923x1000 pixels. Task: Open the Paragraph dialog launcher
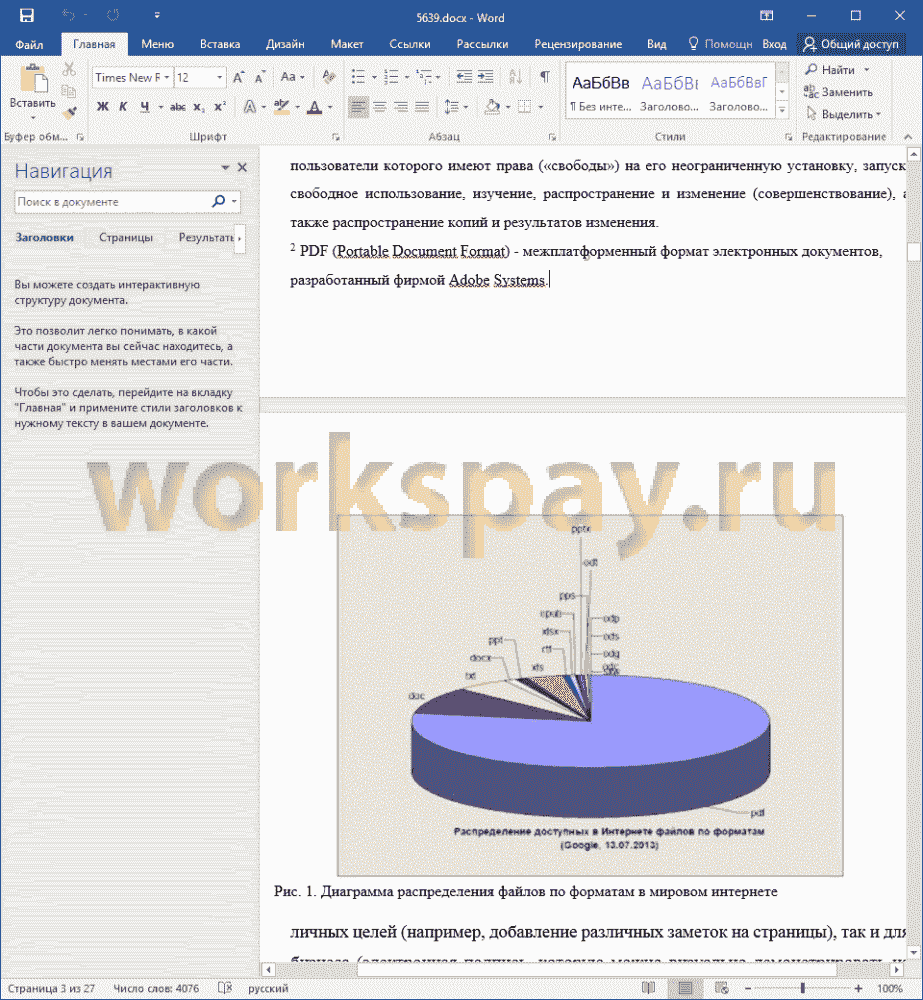pos(552,136)
